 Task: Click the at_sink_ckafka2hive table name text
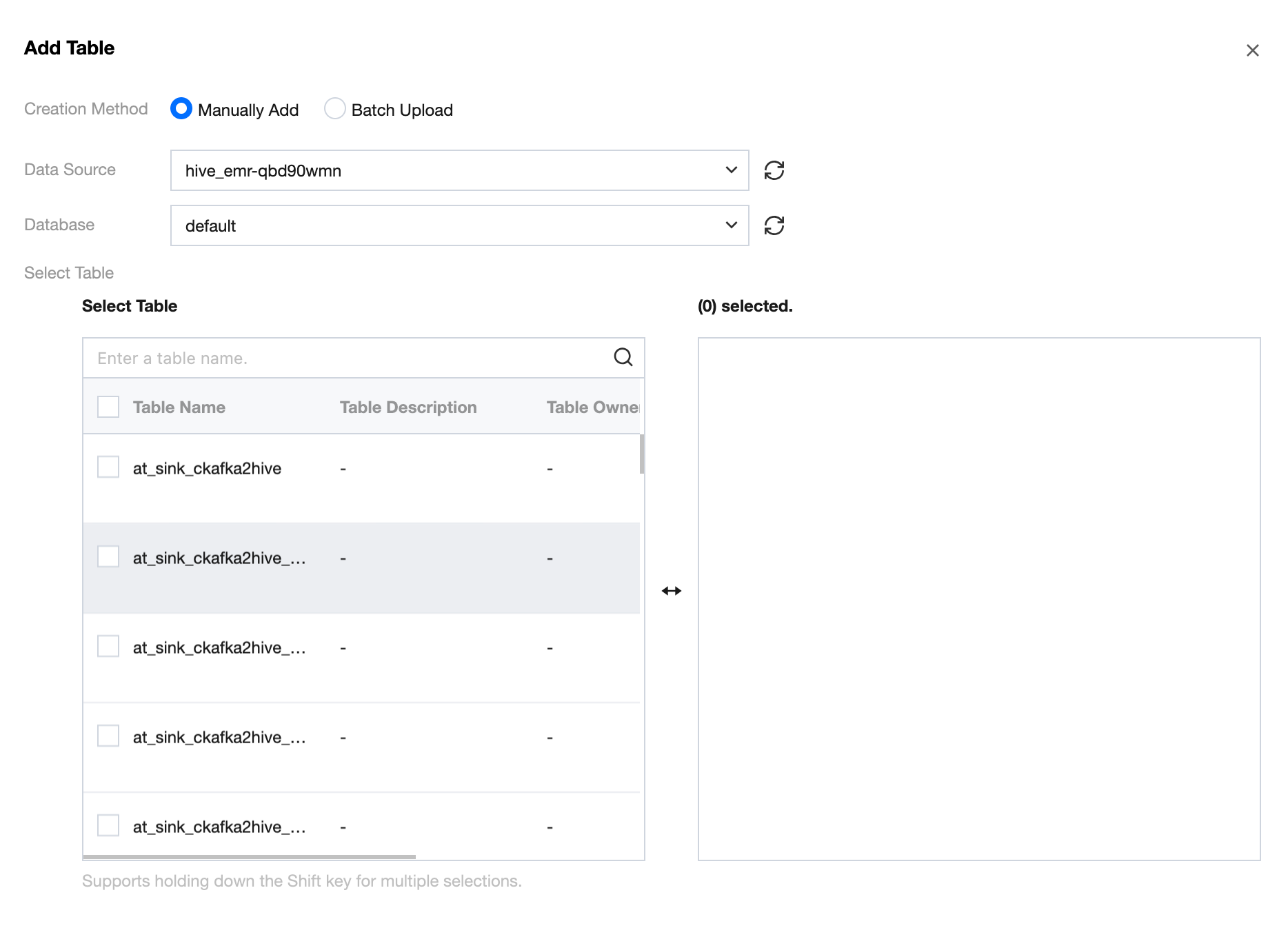tap(207, 469)
